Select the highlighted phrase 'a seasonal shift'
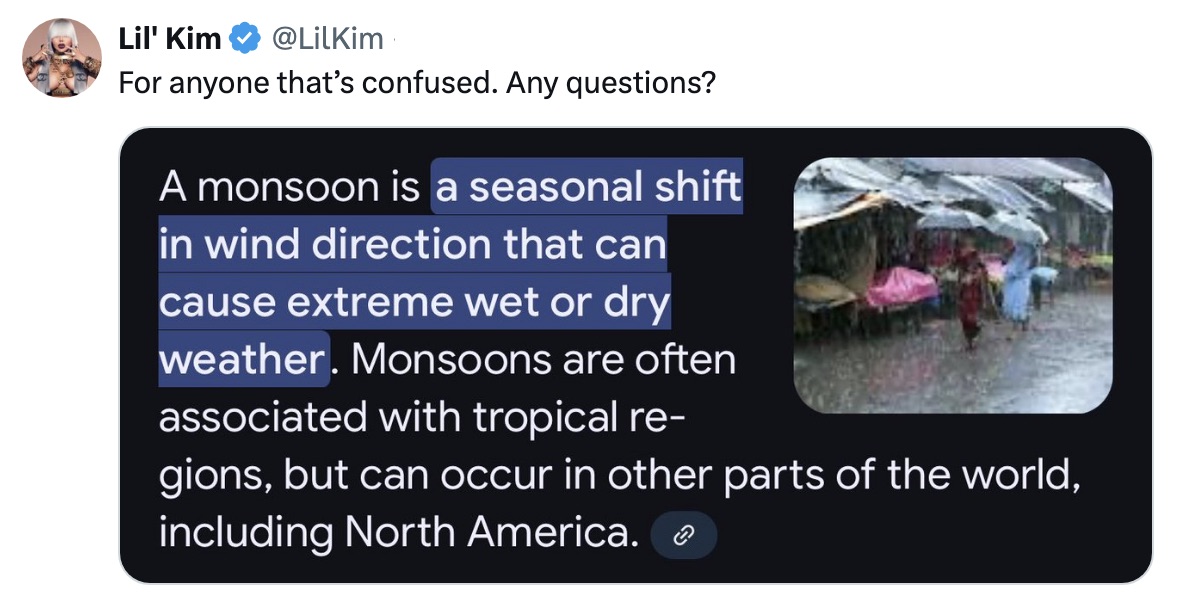 (x=588, y=187)
